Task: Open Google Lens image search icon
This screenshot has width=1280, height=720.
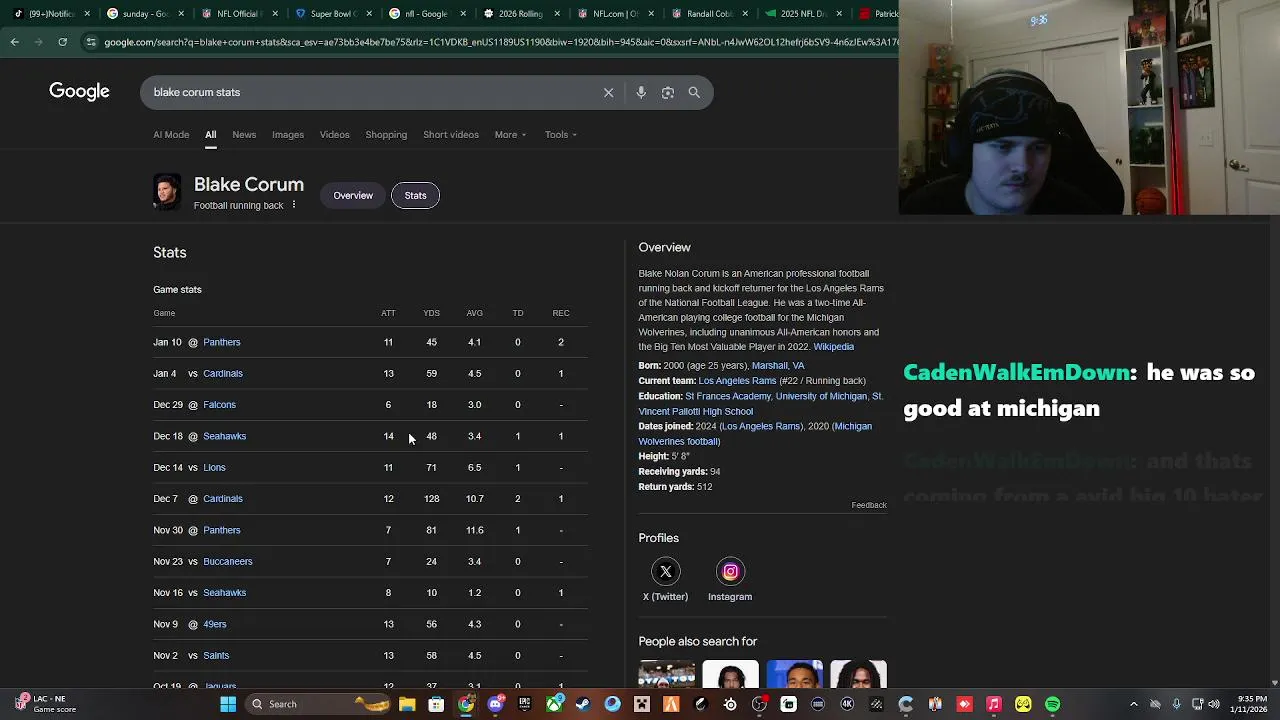Action: 668,92
